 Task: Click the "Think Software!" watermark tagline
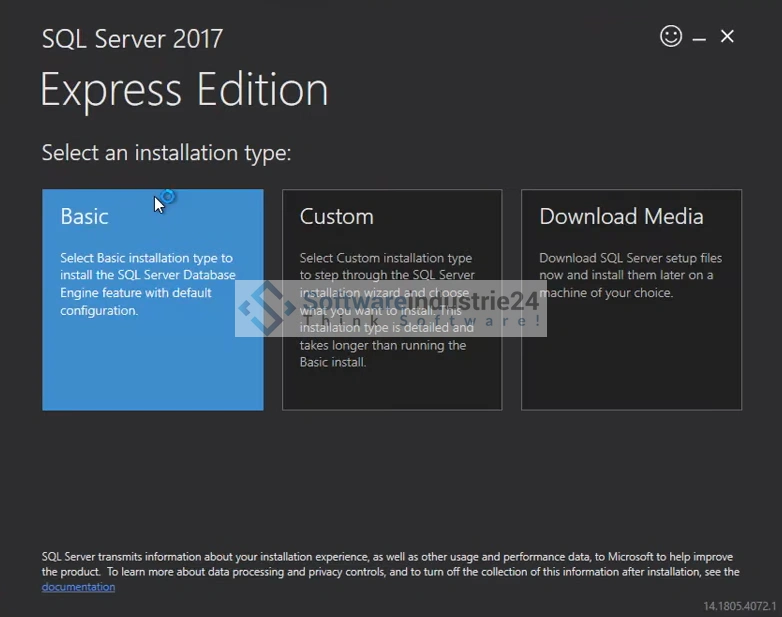point(420,321)
